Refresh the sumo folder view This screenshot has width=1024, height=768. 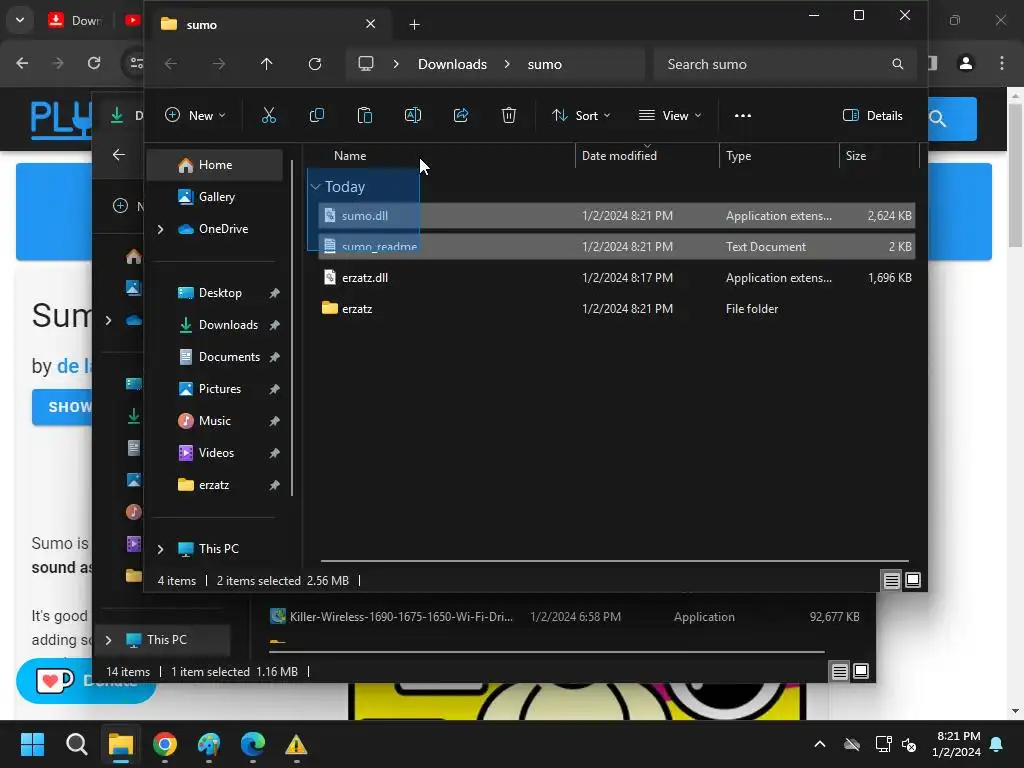point(315,64)
